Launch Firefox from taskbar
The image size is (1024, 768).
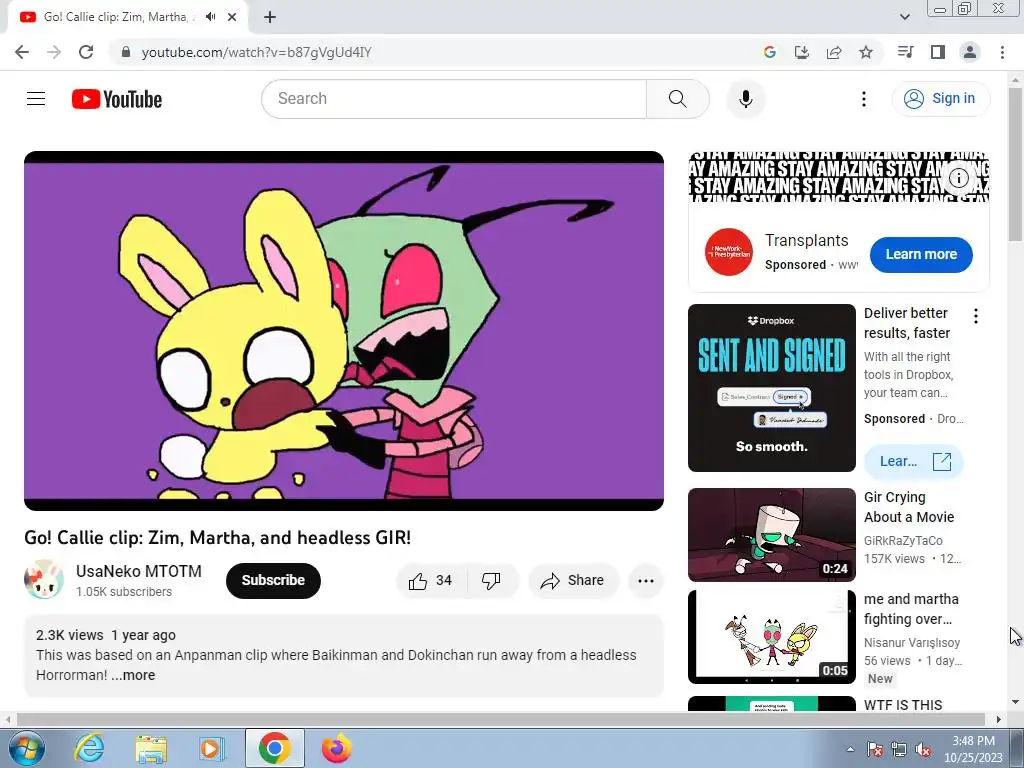[336, 748]
